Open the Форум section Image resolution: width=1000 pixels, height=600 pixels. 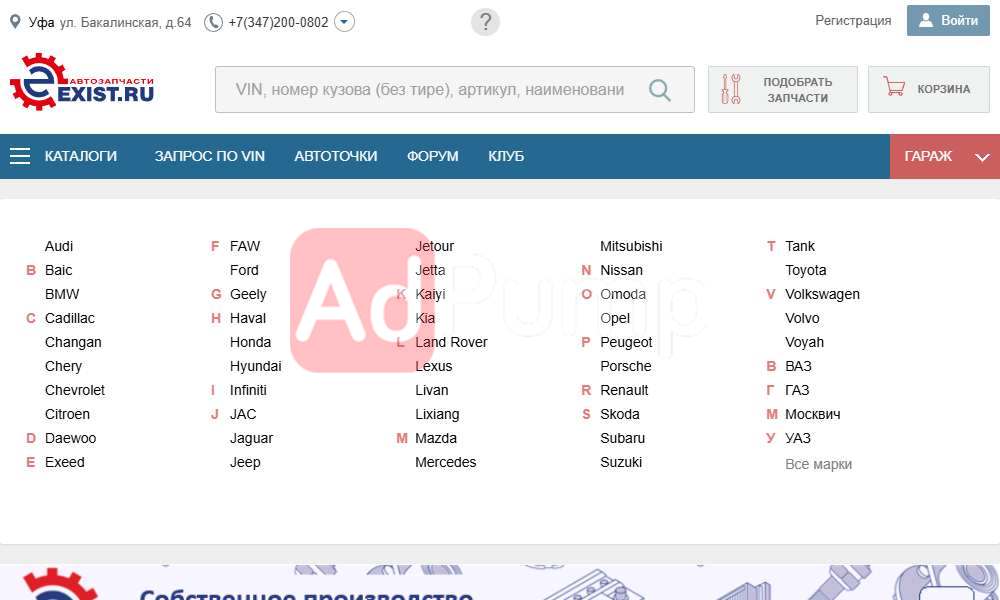(x=432, y=156)
